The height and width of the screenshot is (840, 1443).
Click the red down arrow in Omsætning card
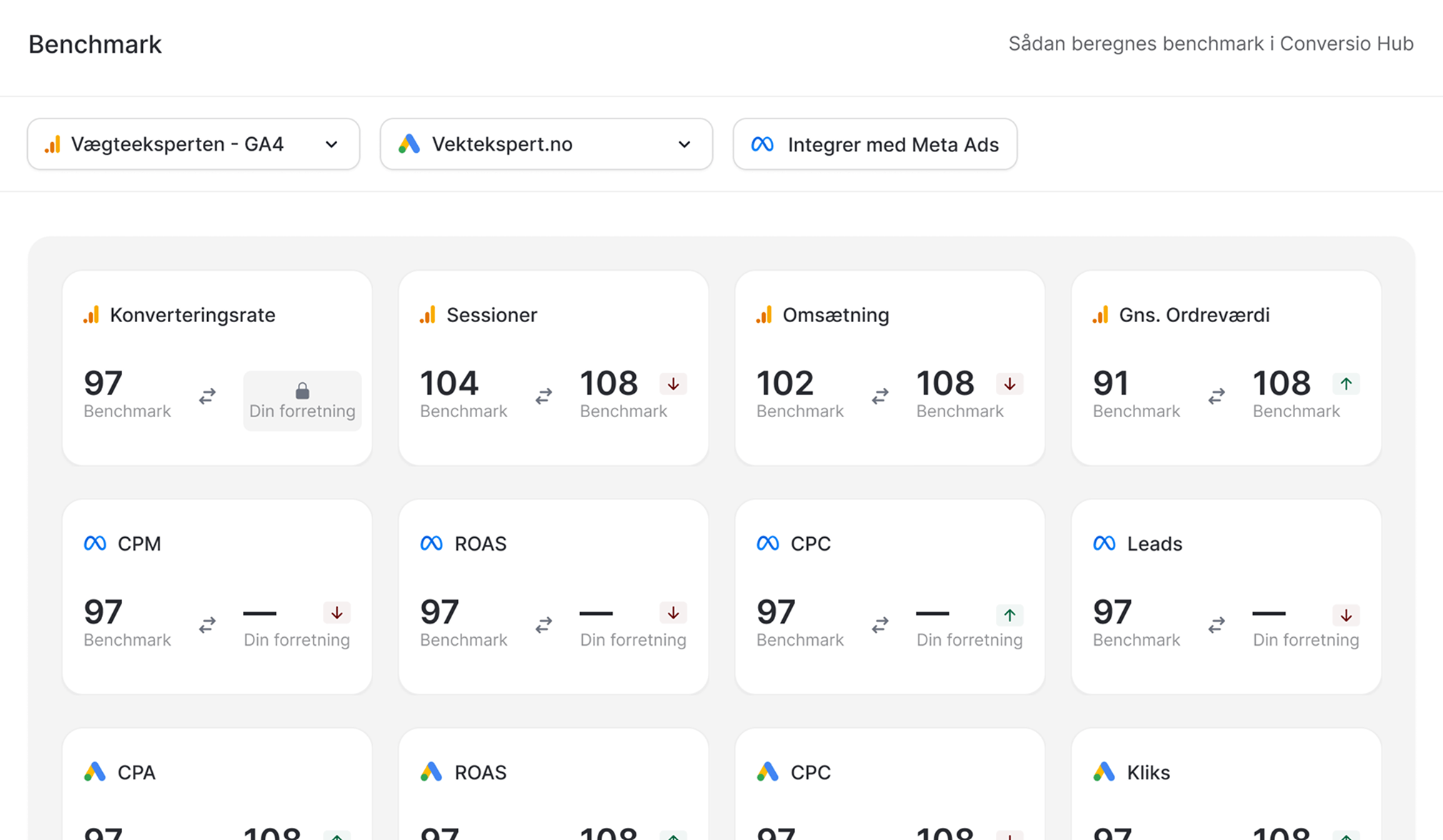point(1009,384)
